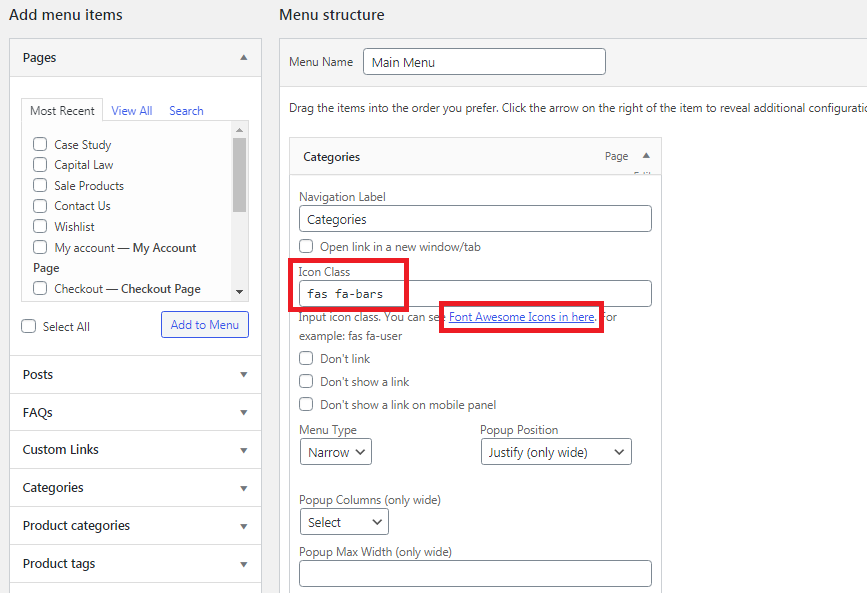Open the Menu Type dropdown
The image size is (867, 593).
click(335, 452)
